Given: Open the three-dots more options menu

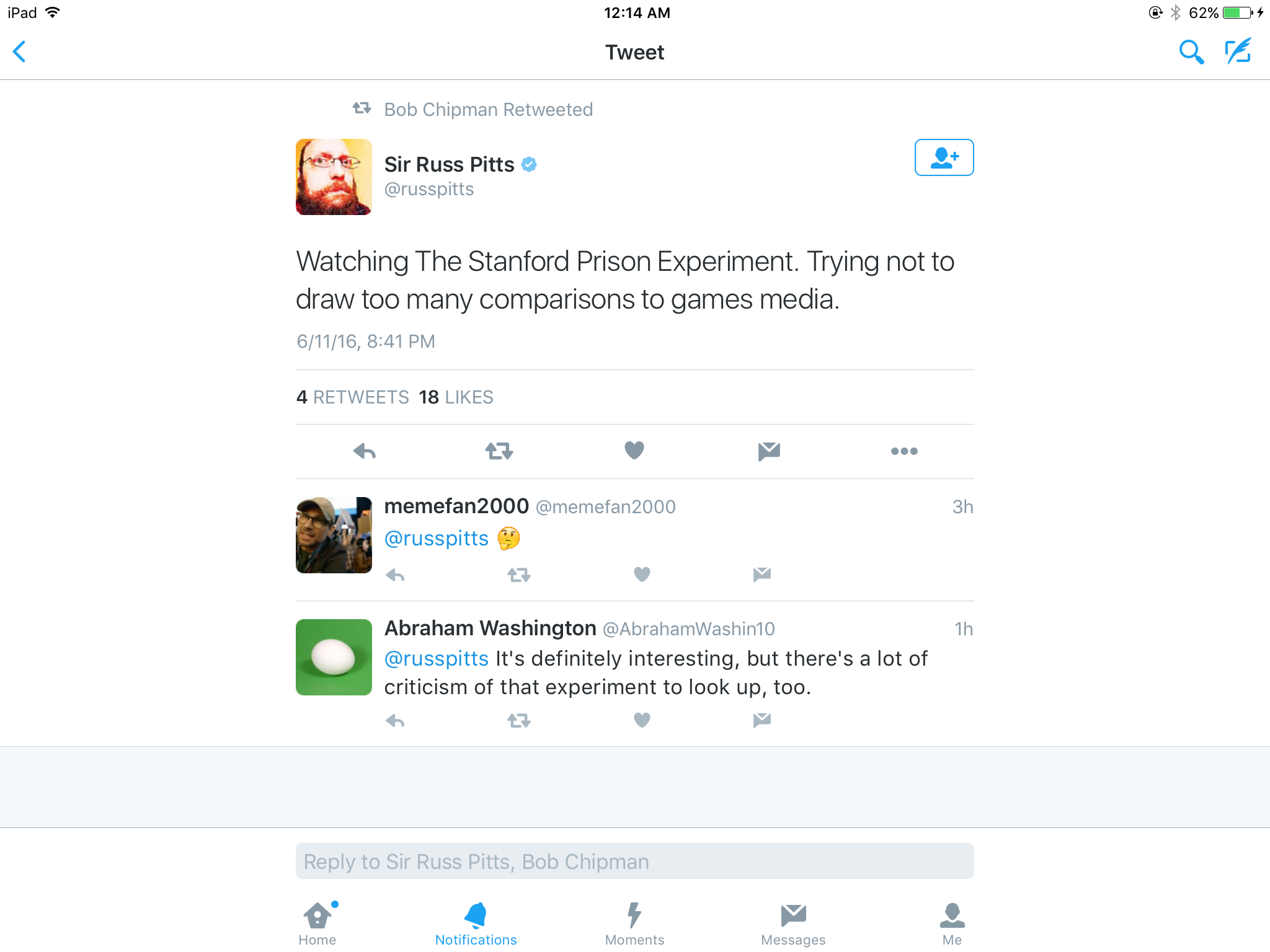Looking at the screenshot, I should [x=904, y=451].
